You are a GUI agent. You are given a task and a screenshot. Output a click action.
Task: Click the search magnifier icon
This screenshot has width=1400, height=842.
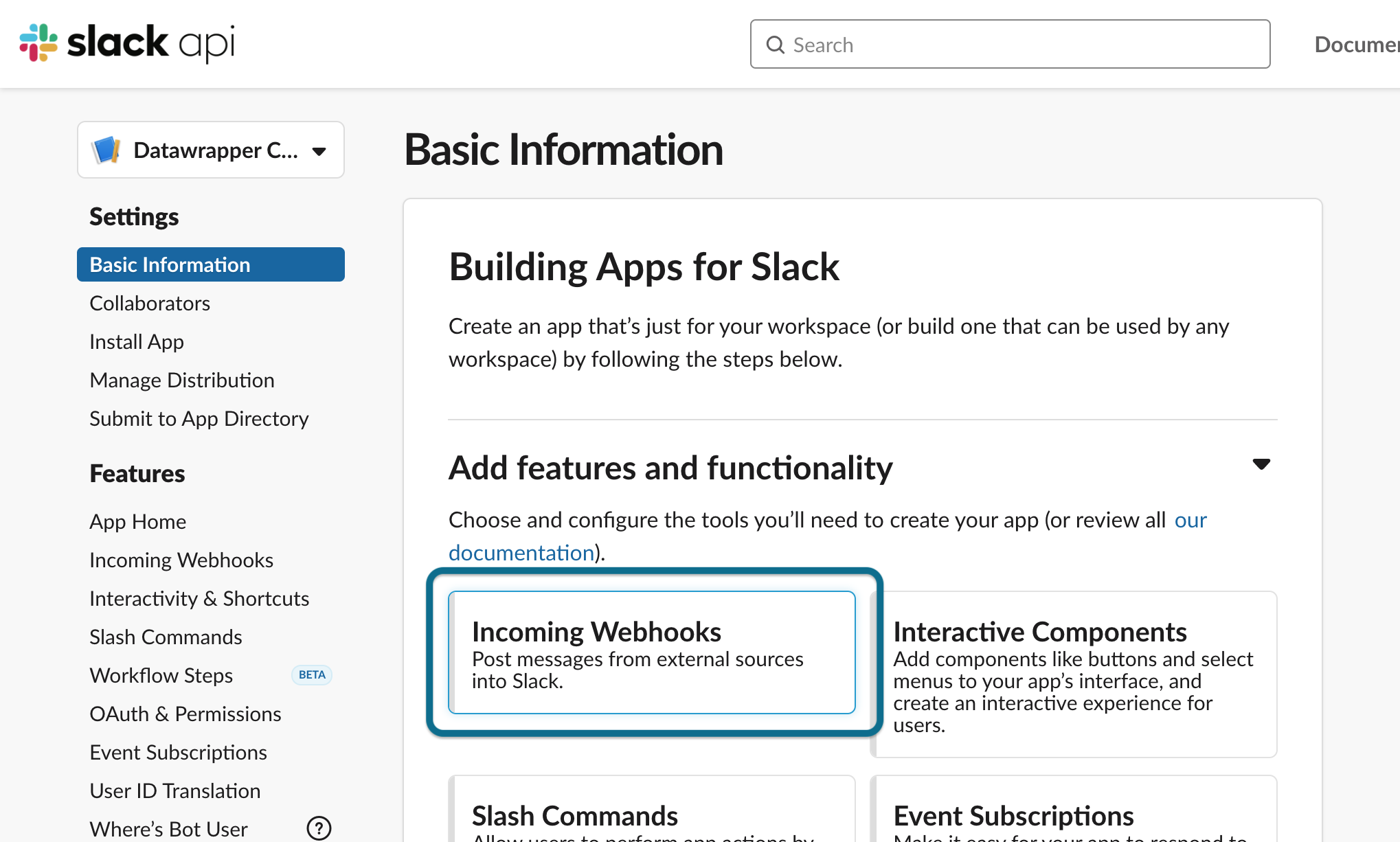pos(775,45)
